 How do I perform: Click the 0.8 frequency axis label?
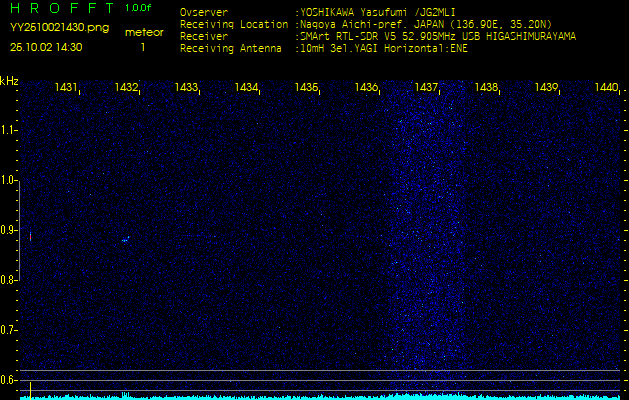pos(7,280)
